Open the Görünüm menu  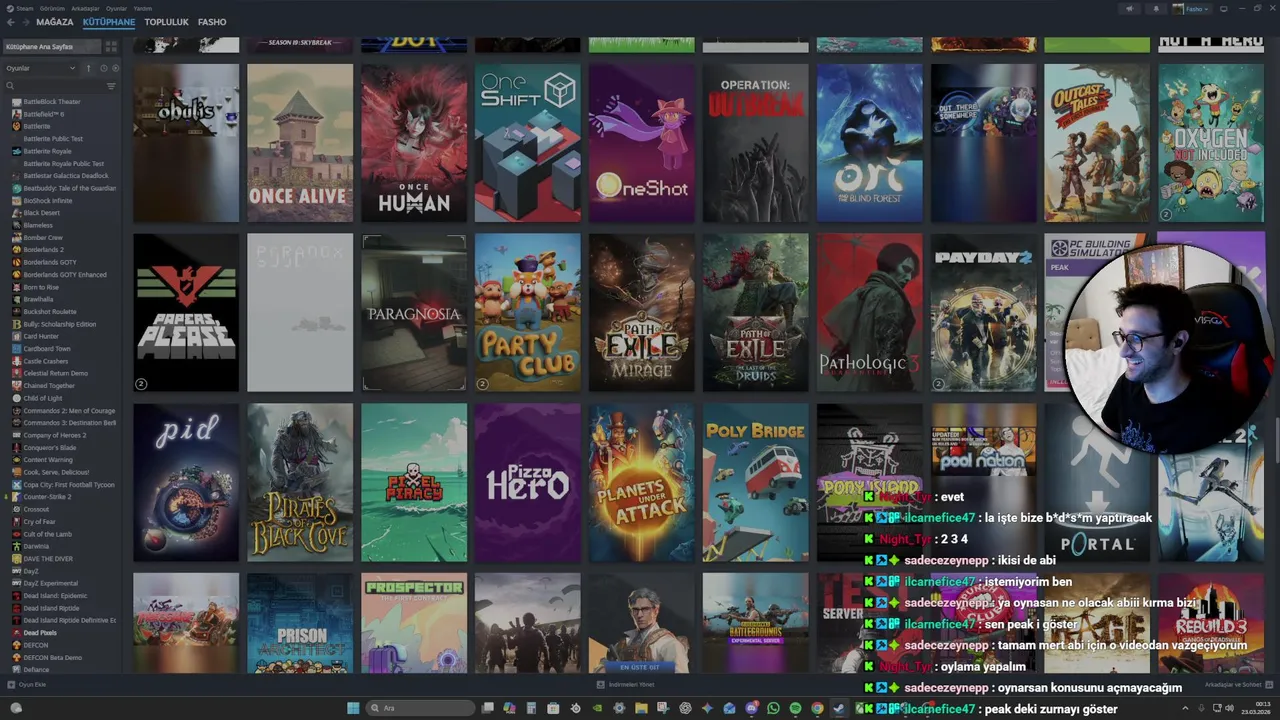[54, 8]
